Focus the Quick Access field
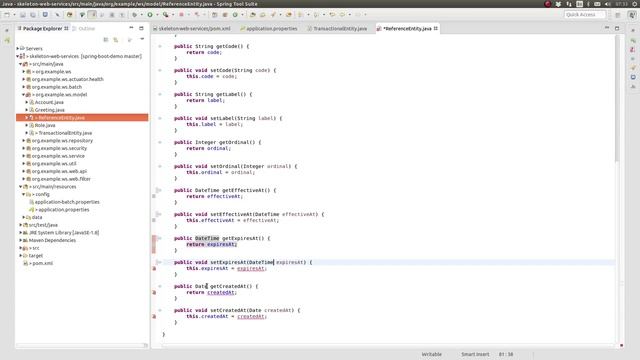Image resolution: width=640 pixels, height=360 pixels. pos(585,15)
